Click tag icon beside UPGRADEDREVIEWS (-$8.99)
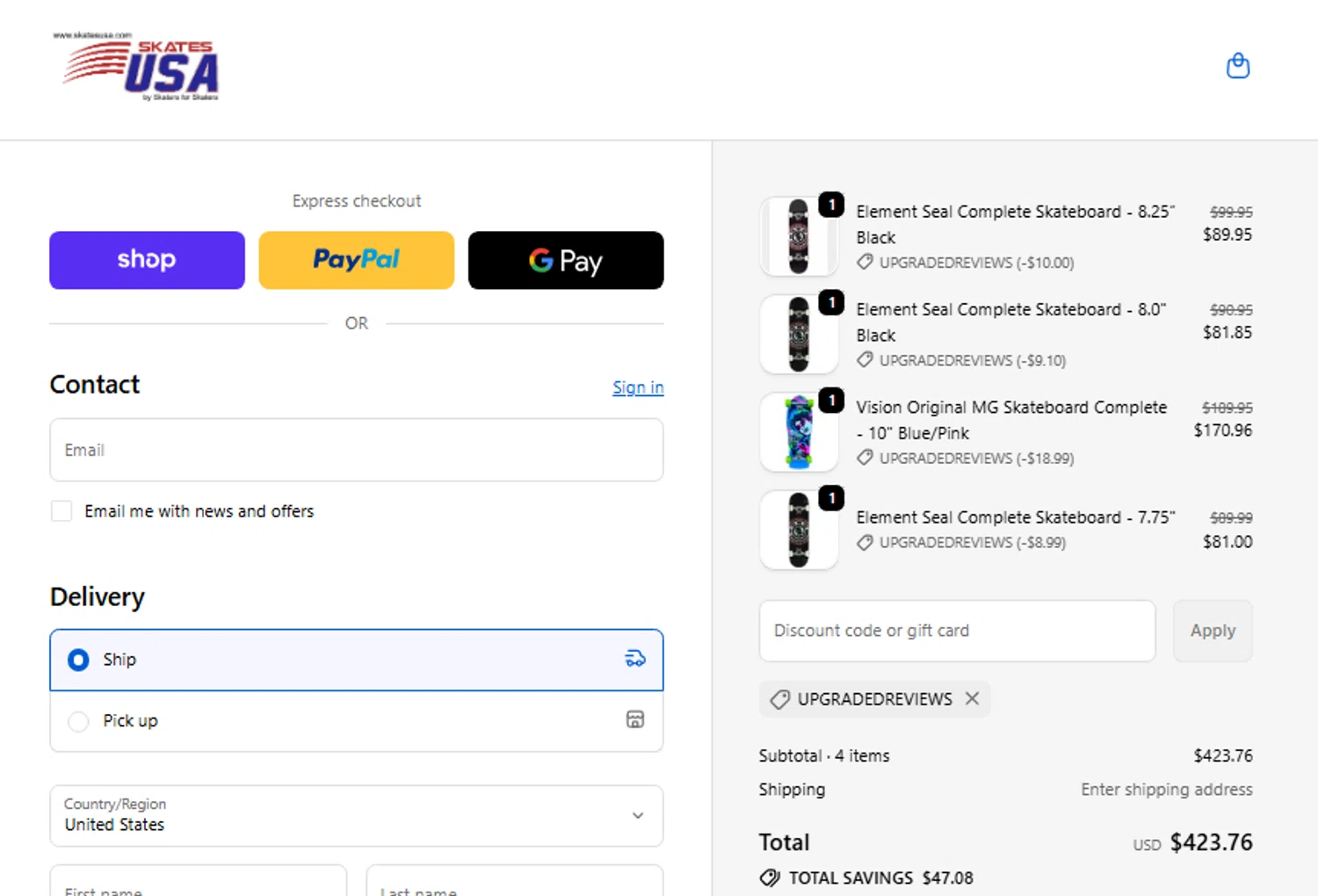 pos(865,542)
